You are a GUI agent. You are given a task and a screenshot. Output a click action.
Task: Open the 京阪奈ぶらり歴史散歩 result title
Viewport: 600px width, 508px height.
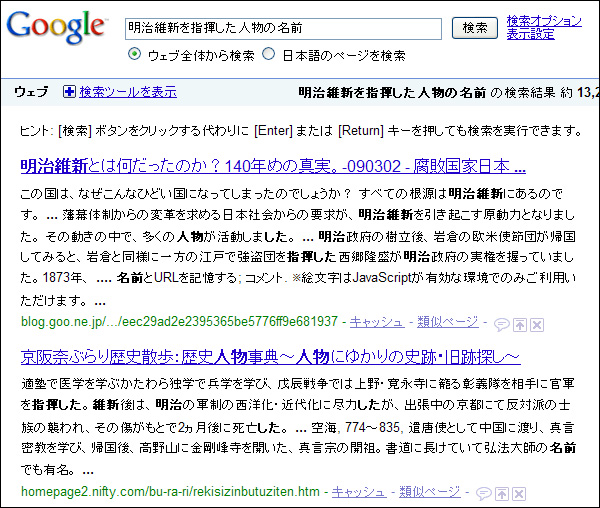click(x=270, y=357)
